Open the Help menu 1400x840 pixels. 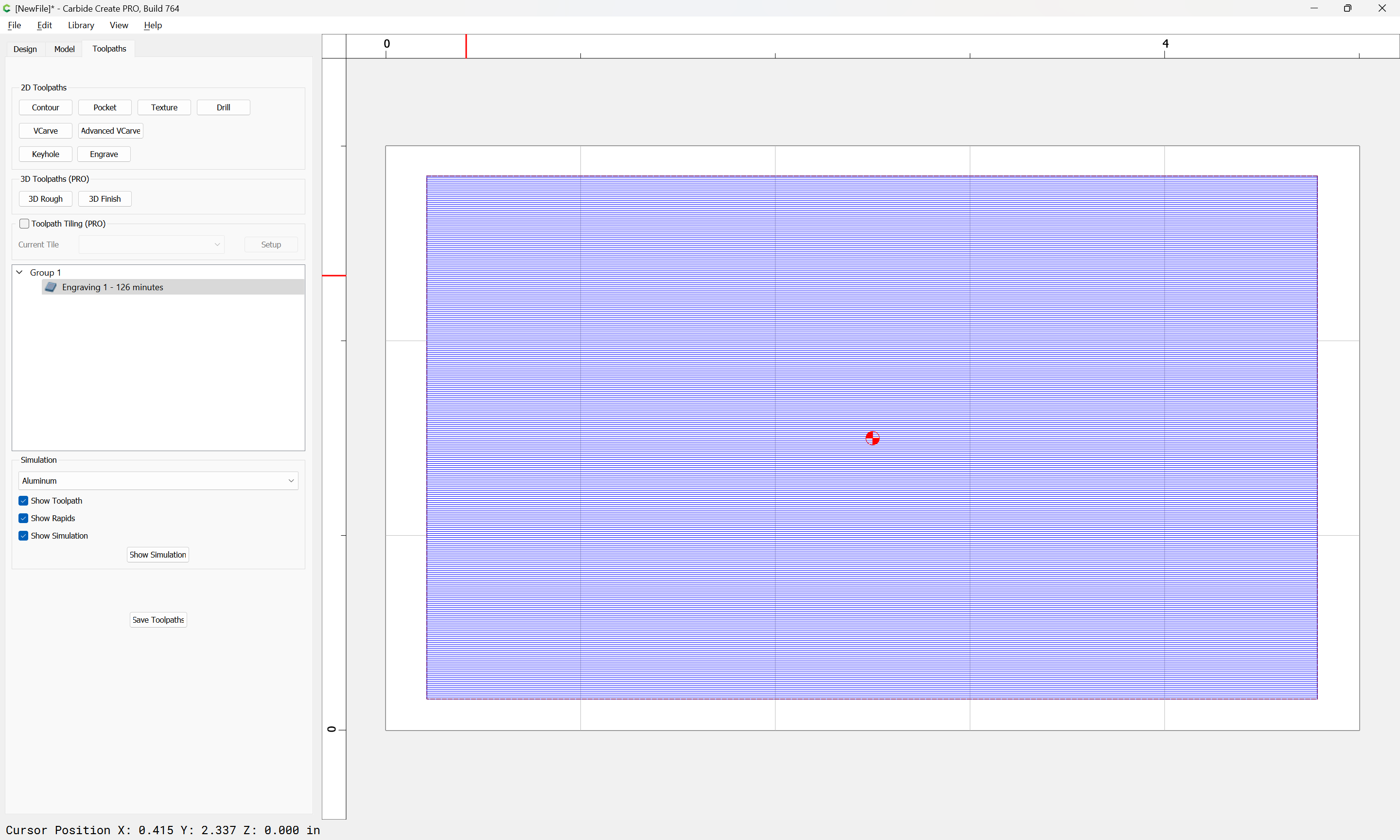point(153,25)
